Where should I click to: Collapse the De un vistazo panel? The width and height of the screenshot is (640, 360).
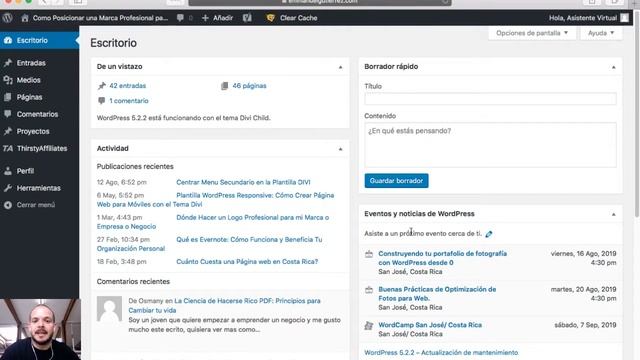(340, 67)
